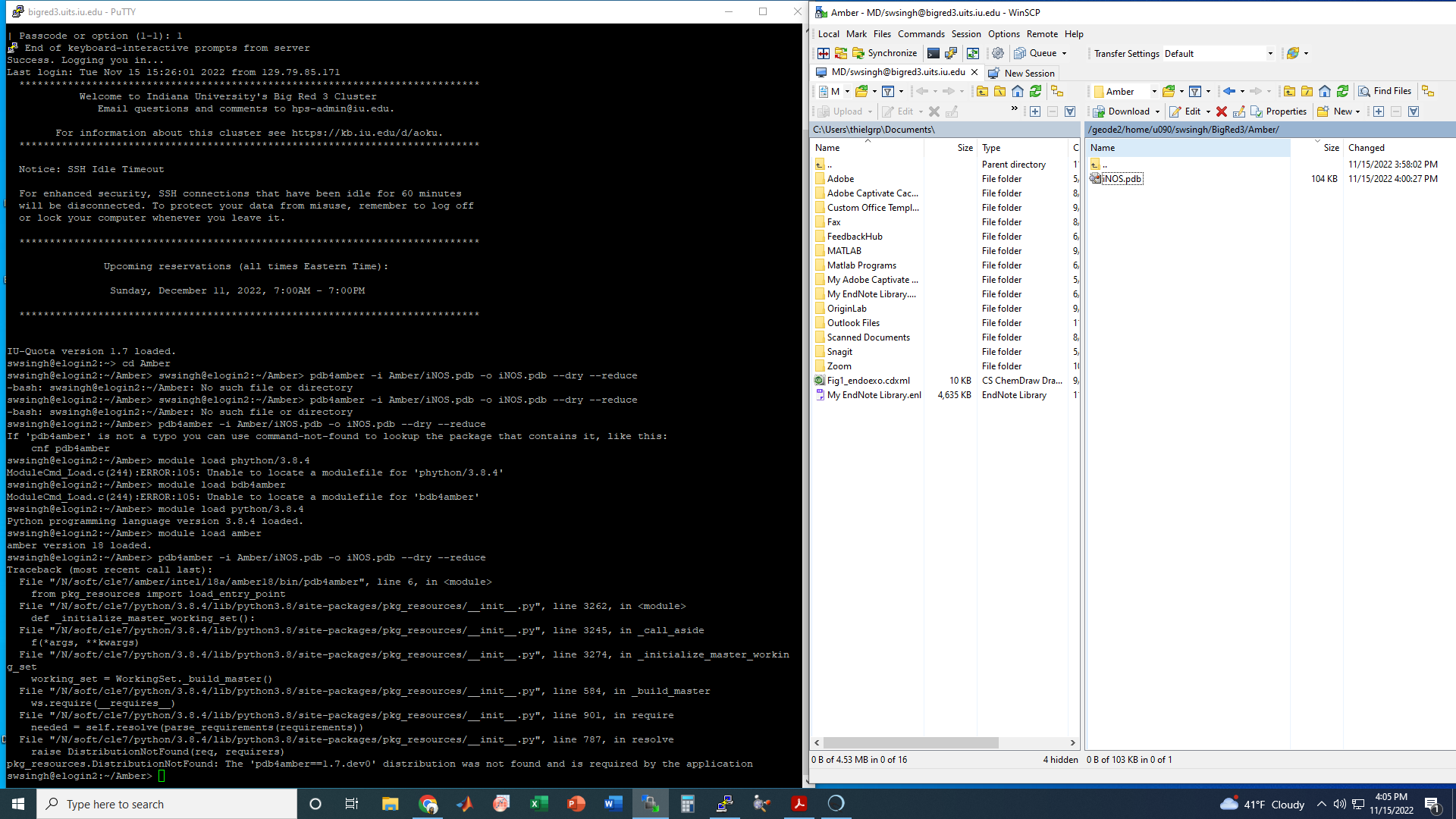1456x819 pixels.
Task: Rename selected remote file icon
Action: point(1239,111)
